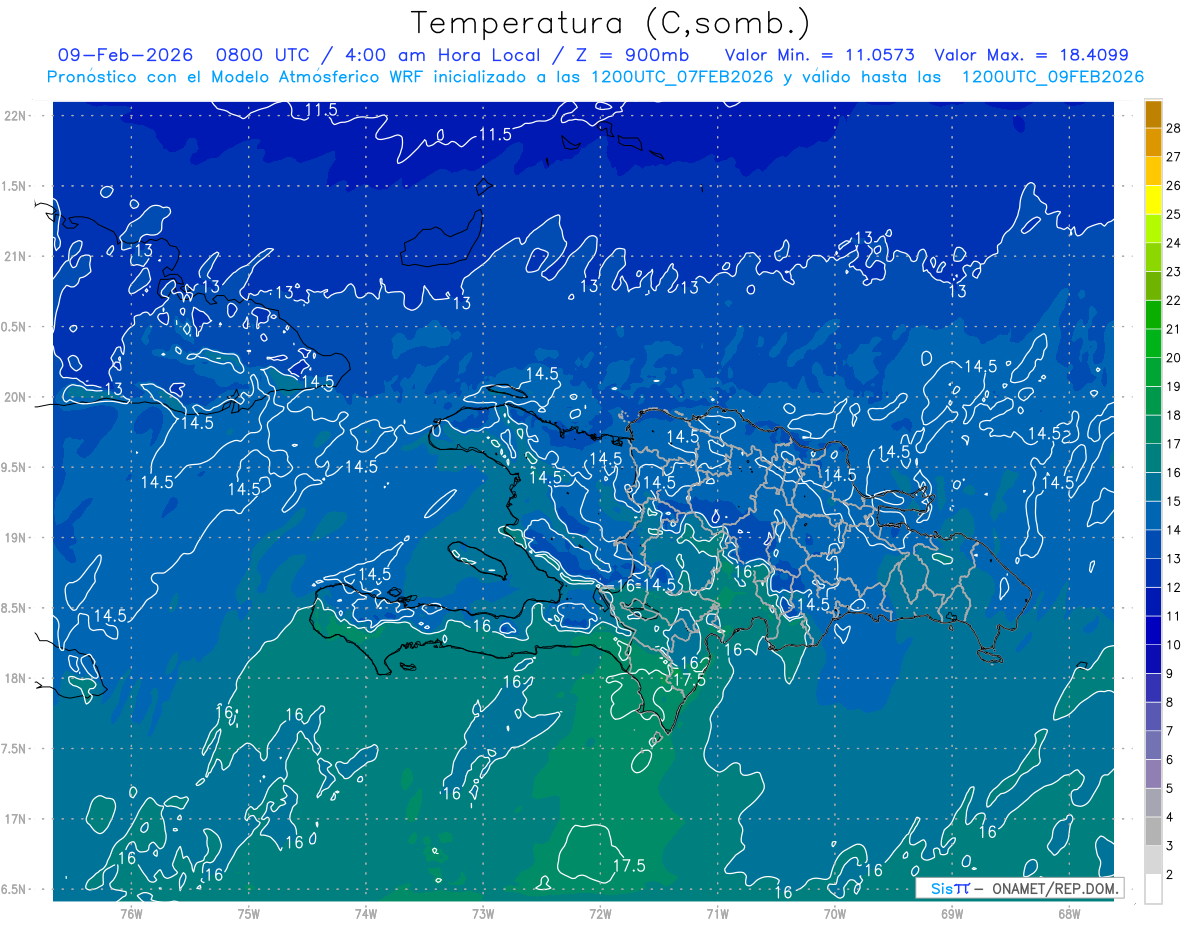The height and width of the screenshot is (927, 1200).
Task: Click the initialization time '1200UTC_07FEB2026'
Action: click(x=682, y=77)
